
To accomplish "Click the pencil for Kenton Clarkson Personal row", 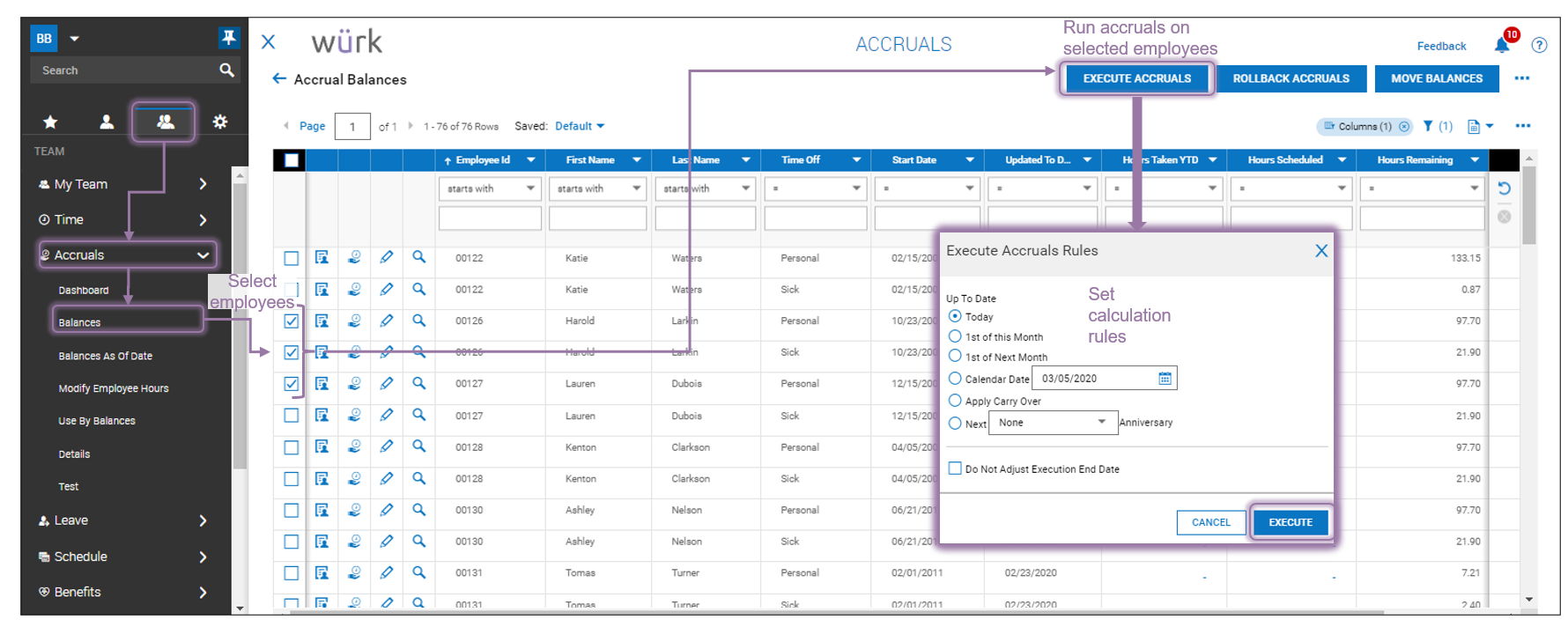I will tap(387, 446).
